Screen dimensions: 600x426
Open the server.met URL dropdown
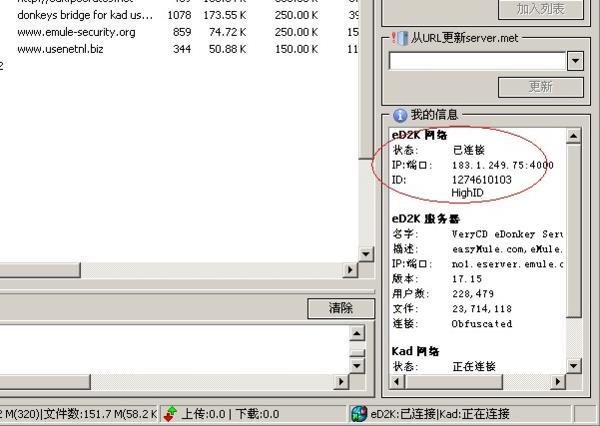[x=575, y=61]
